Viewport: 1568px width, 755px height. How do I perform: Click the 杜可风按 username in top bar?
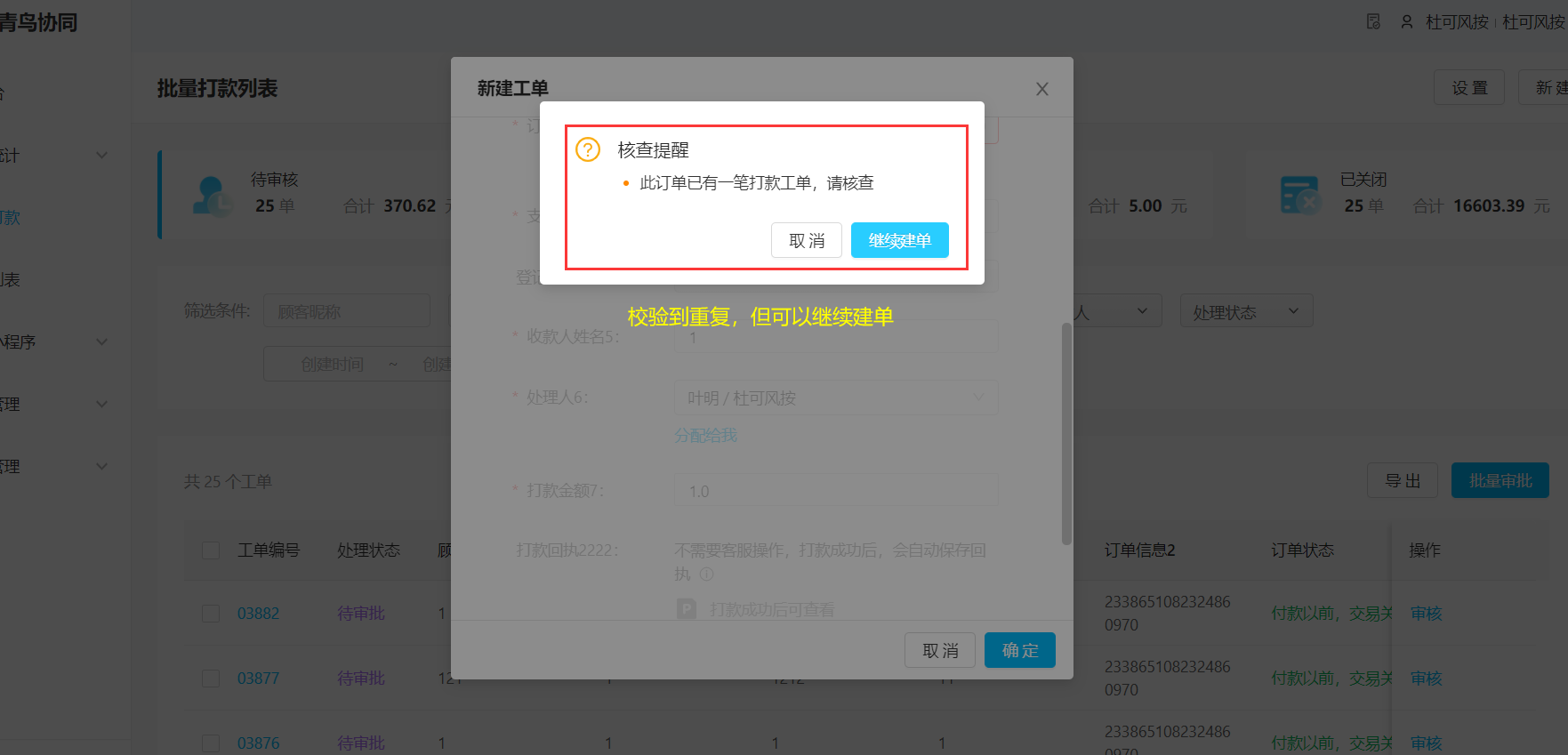click(1457, 21)
